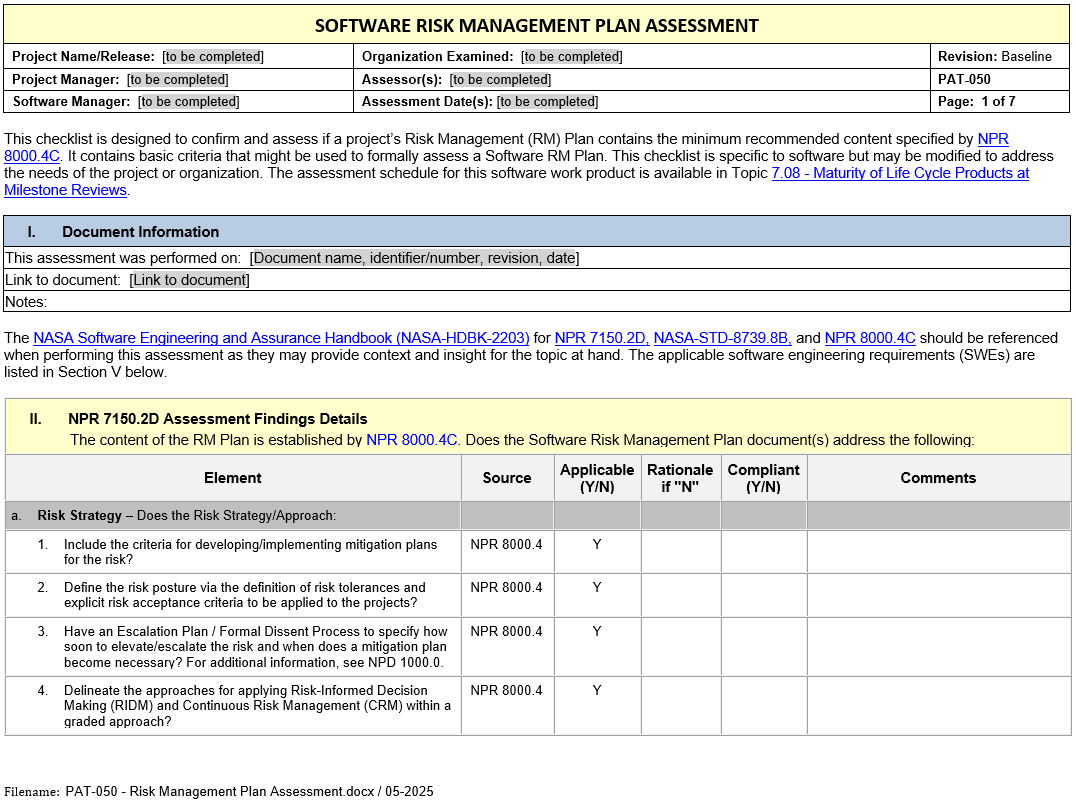Image resolution: width=1076 pixels, height=800 pixels.
Task: Click the Software Manager placeholder field
Action: [x=189, y=101]
